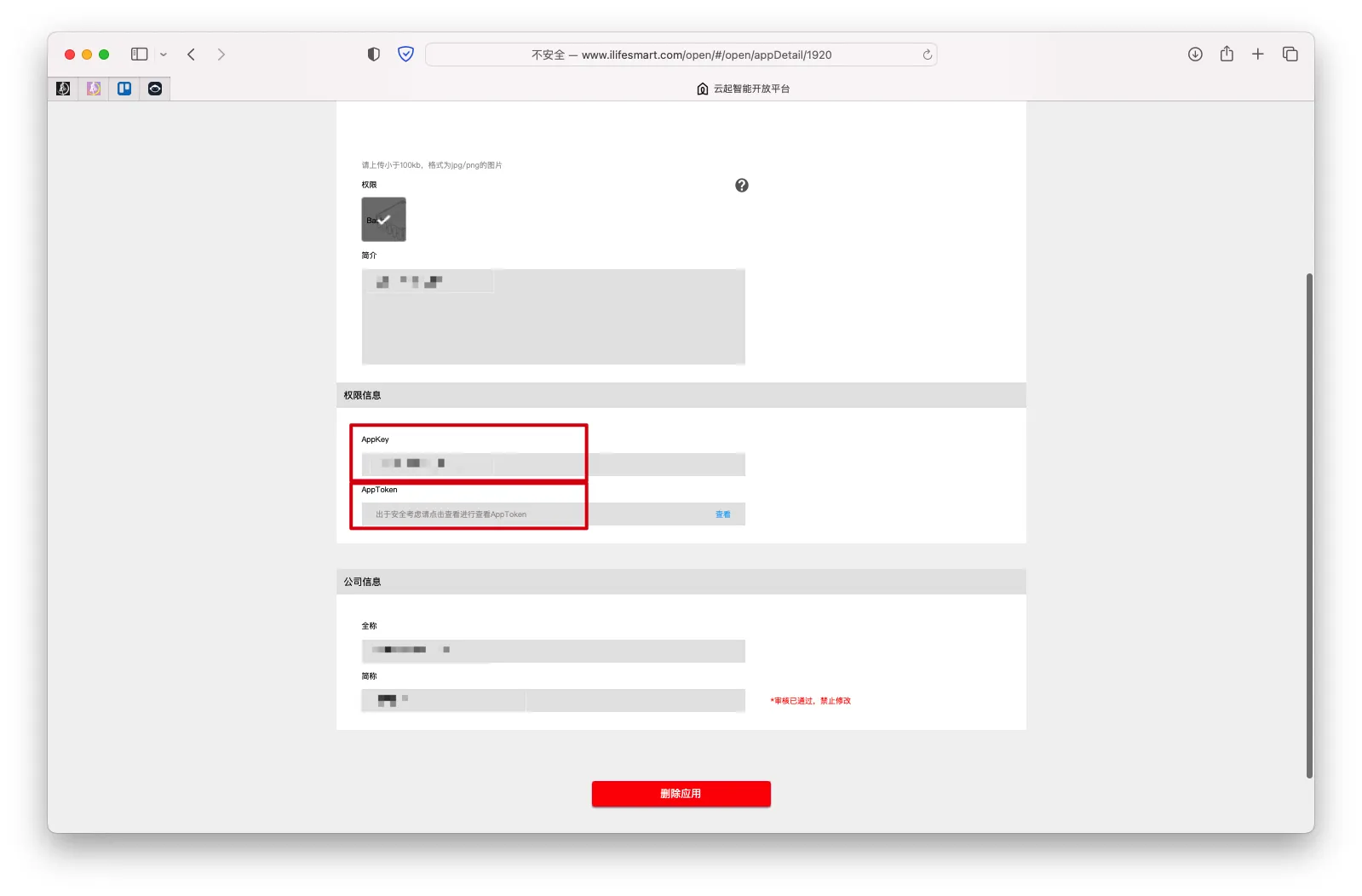Show Safari downloads
The image size is (1362, 896).
tap(1195, 55)
